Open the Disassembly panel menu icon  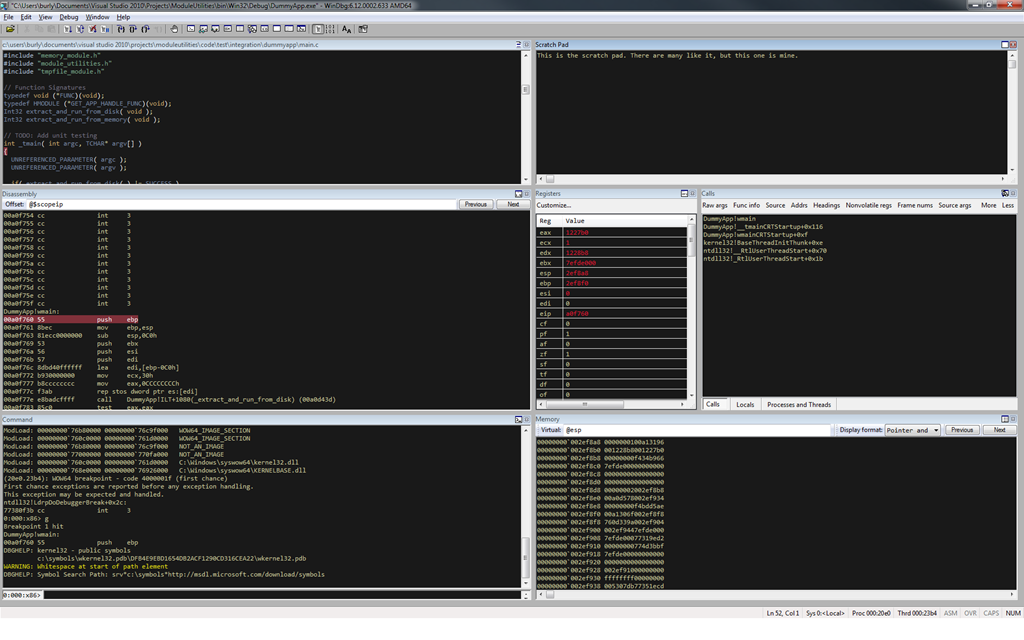518,194
